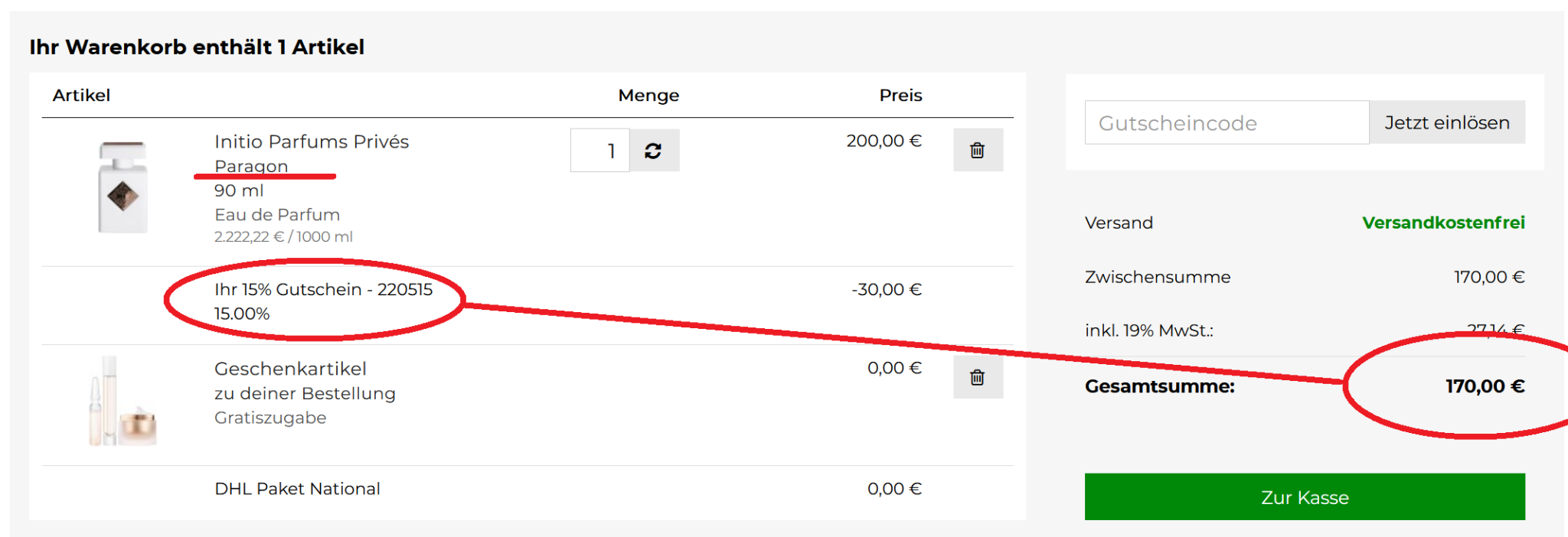
Task: Click the quantity field showing 1
Action: click(600, 151)
